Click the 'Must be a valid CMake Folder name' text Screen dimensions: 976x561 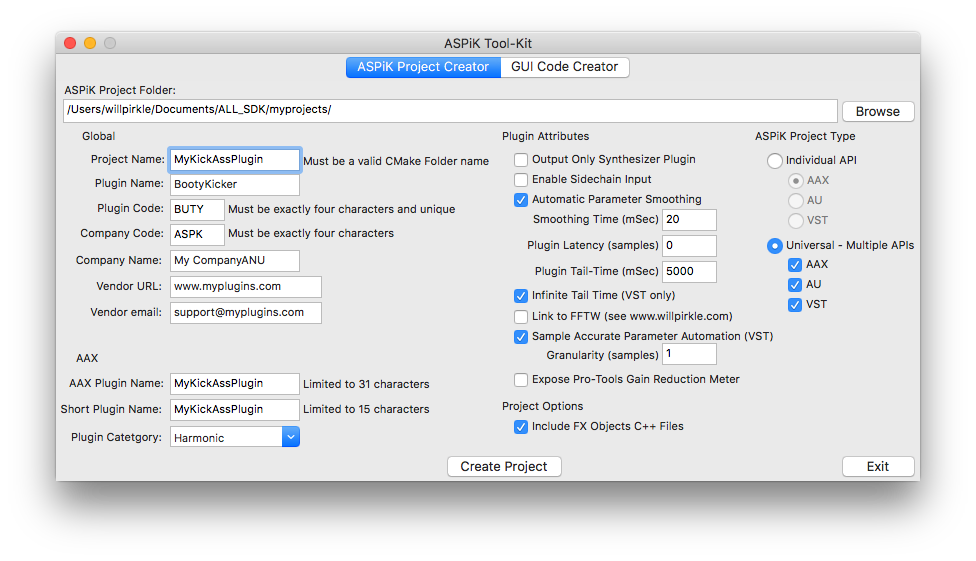[396, 161]
